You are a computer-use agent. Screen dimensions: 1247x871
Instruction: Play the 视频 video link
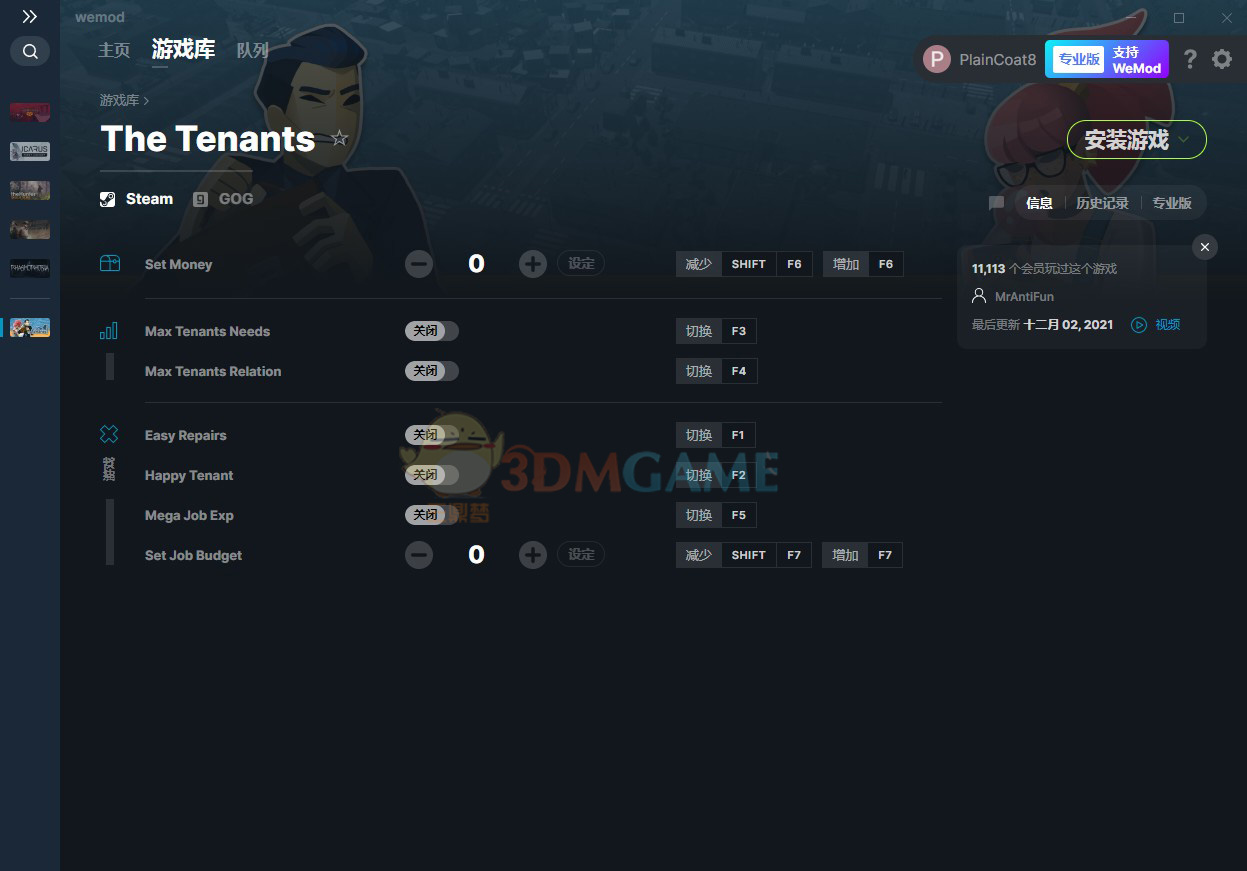(x=1156, y=325)
